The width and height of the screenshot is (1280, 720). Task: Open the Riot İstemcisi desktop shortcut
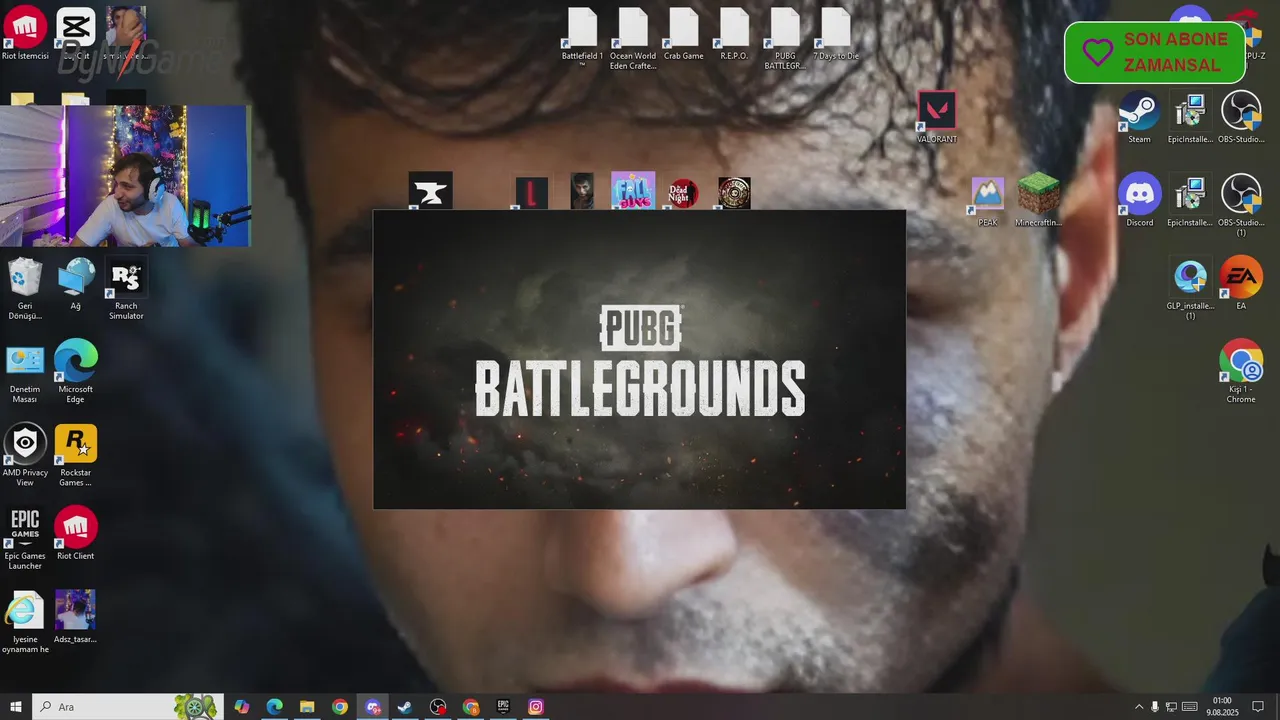coord(25,34)
